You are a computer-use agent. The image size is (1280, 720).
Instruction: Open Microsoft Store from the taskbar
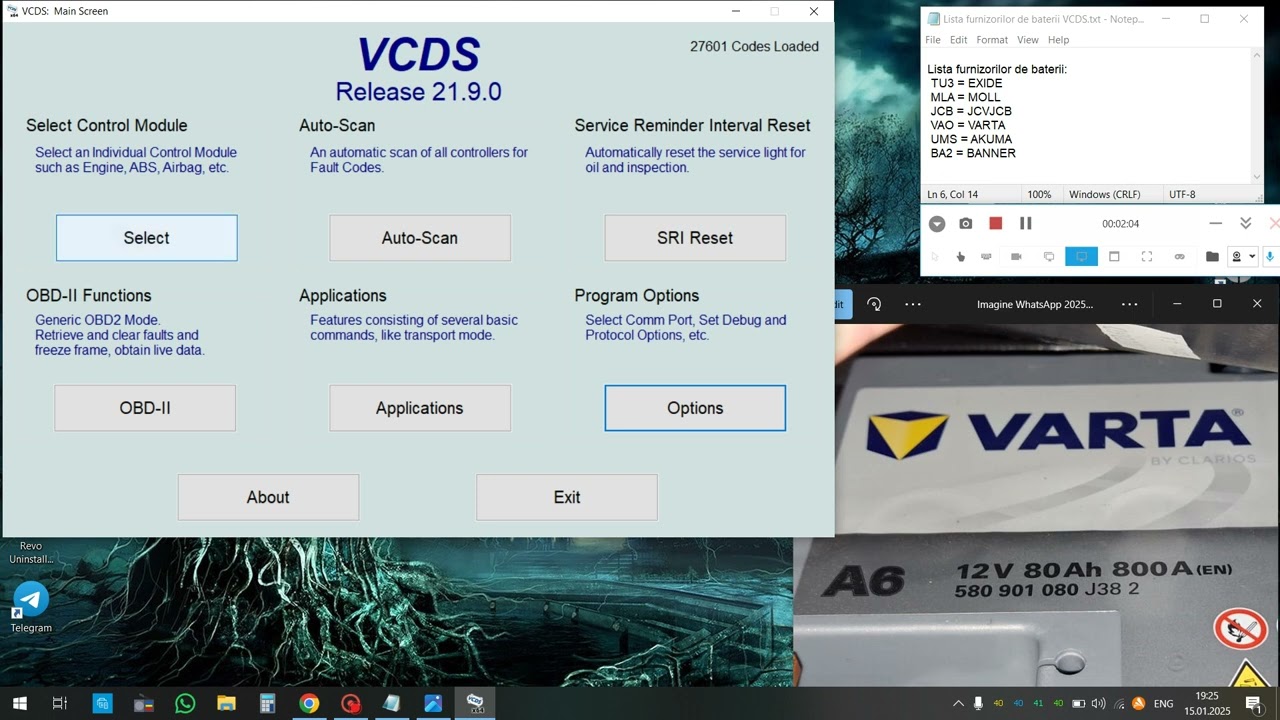103,704
